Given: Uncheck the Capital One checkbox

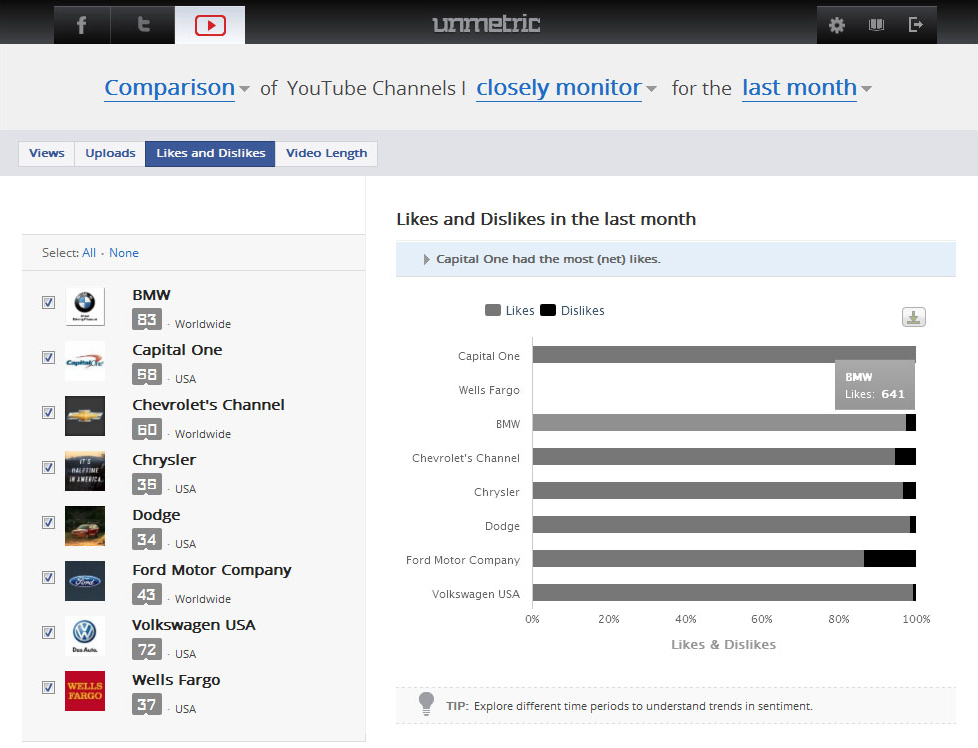Looking at the screenshot, I should pos(48,357).
